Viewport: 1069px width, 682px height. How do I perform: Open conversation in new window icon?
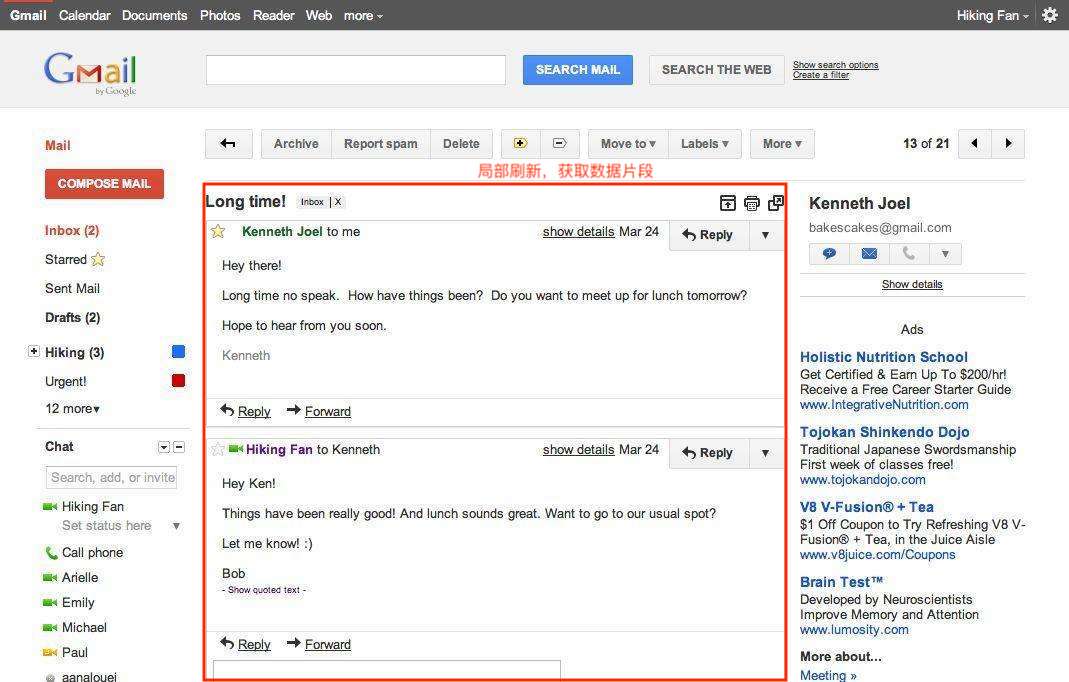[x=776, y=203]
